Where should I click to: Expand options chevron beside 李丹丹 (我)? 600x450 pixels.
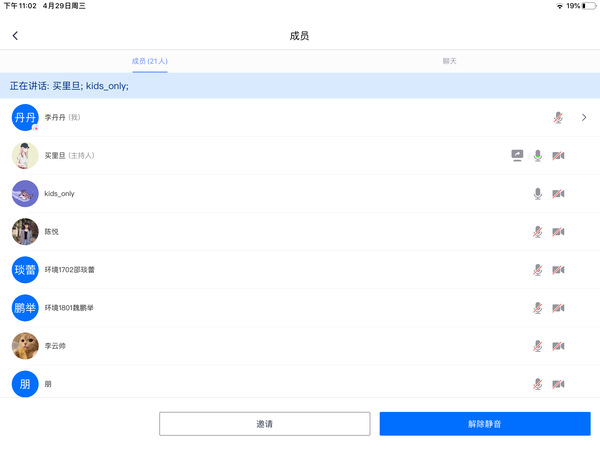(584, 117)
